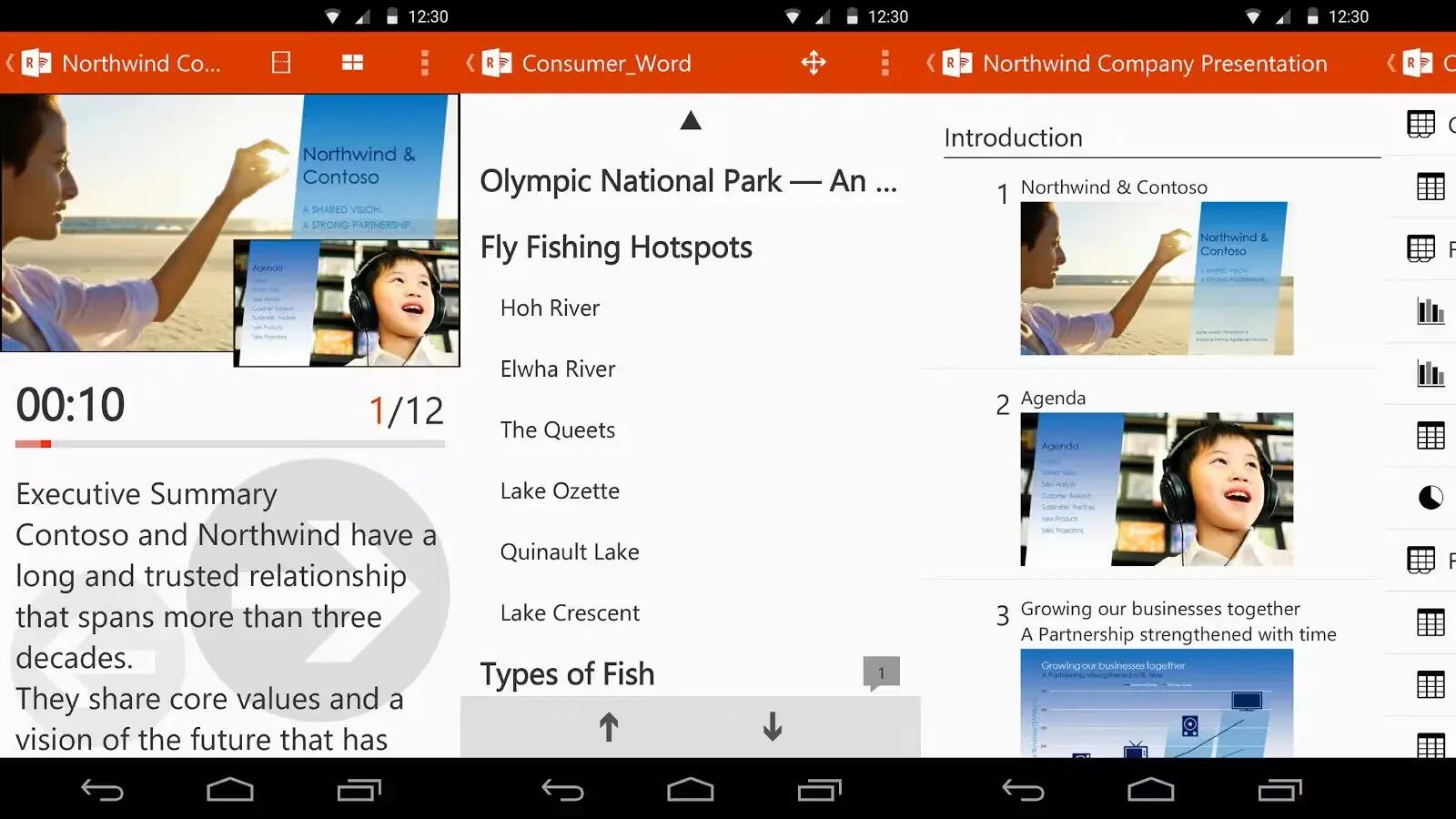
Task: Advance with the large next-slide arrow circle
Action: coord(318,591)
